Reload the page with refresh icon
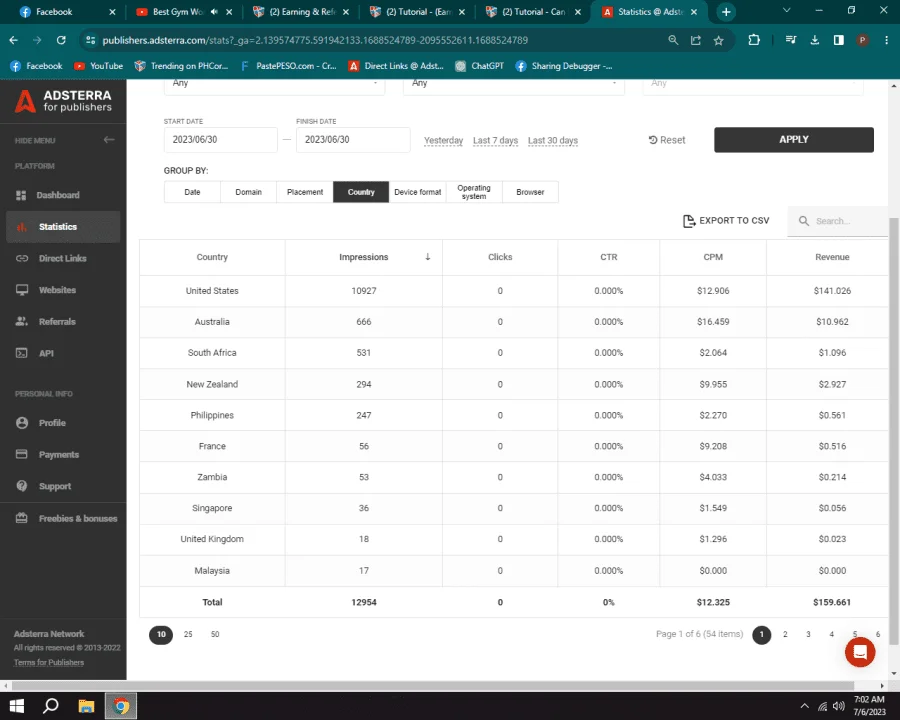 click(61, 40)
